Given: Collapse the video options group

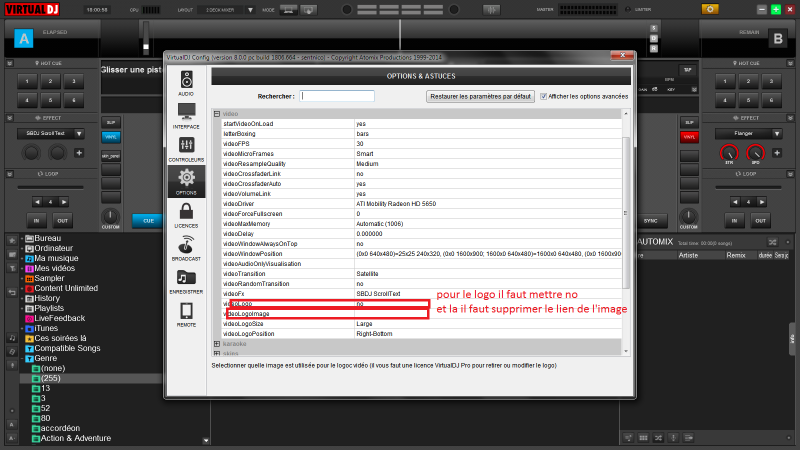Looking at the screenshot, I should click(x=217, y=114).
